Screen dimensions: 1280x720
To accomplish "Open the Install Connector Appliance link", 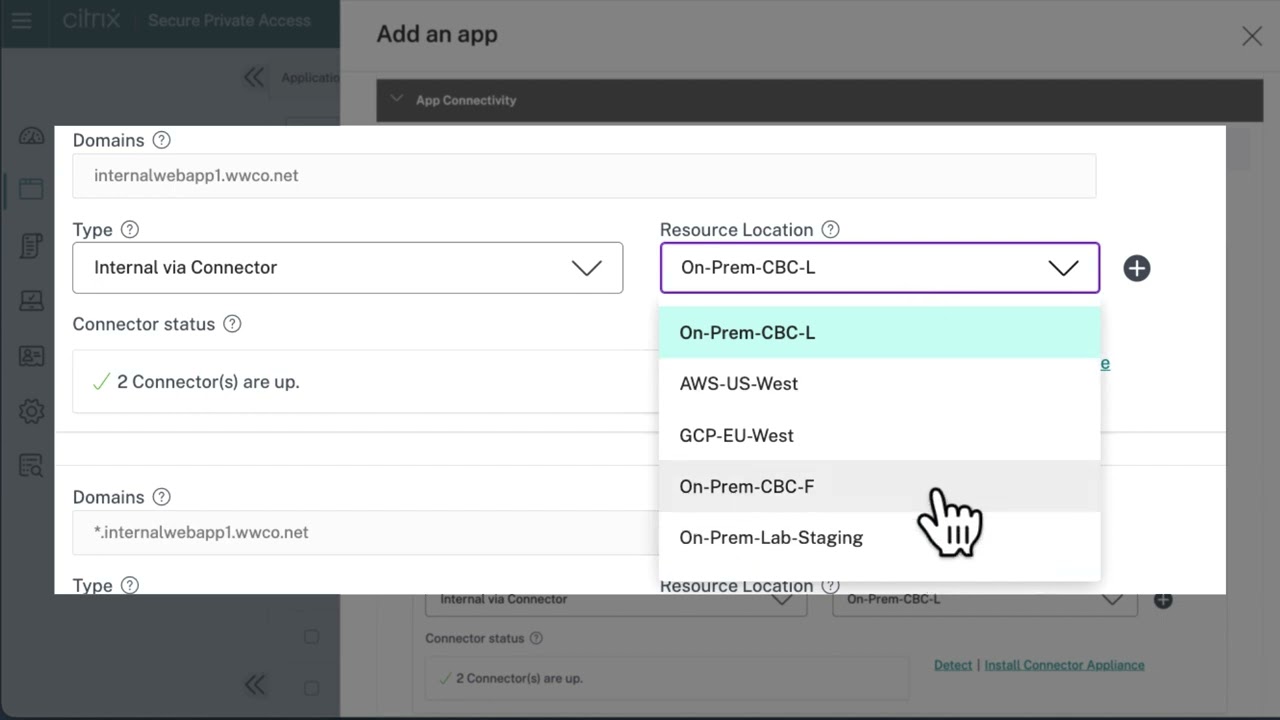I will point(1064,664).
